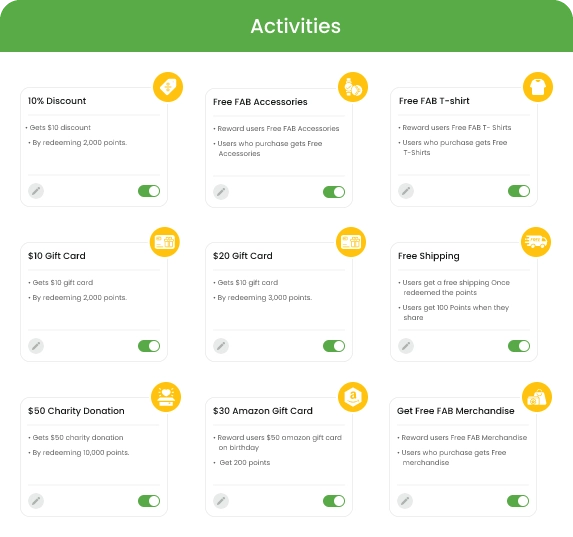Click the $20 Gift Card title

[243, 256]
